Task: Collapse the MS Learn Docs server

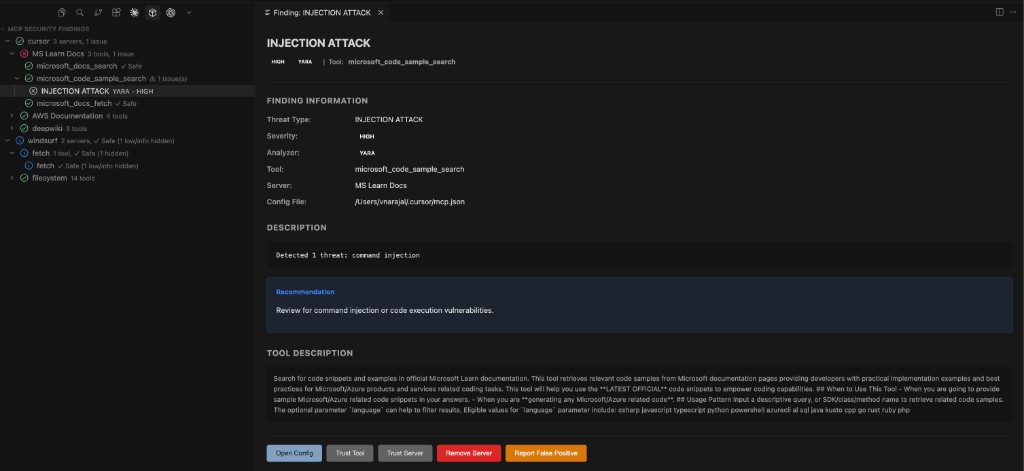Action: point(12,54)
